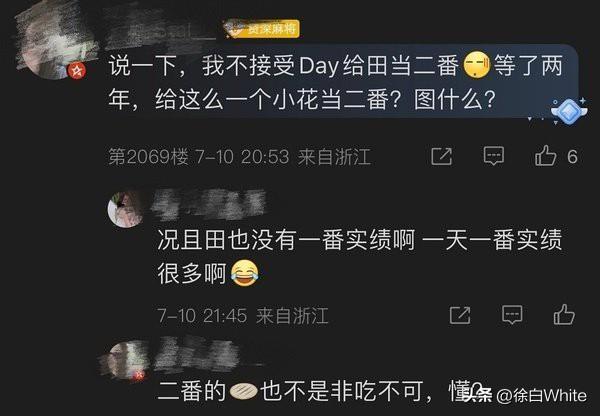
Task: Like the comment with 6 likes
Action: tap(545, 155)
